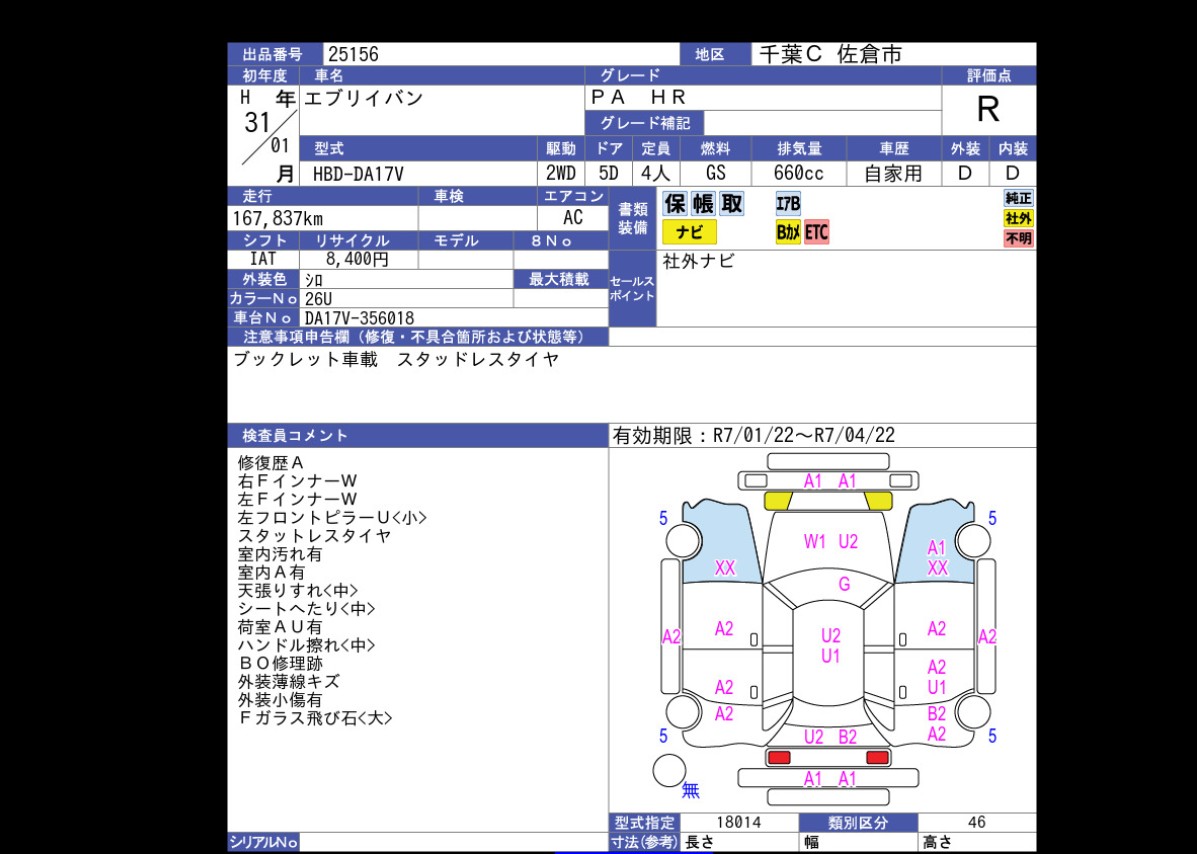This screenshot has height=854, width=1197.
Task: Click the 最大積載 label
Action: click(560, 279)
